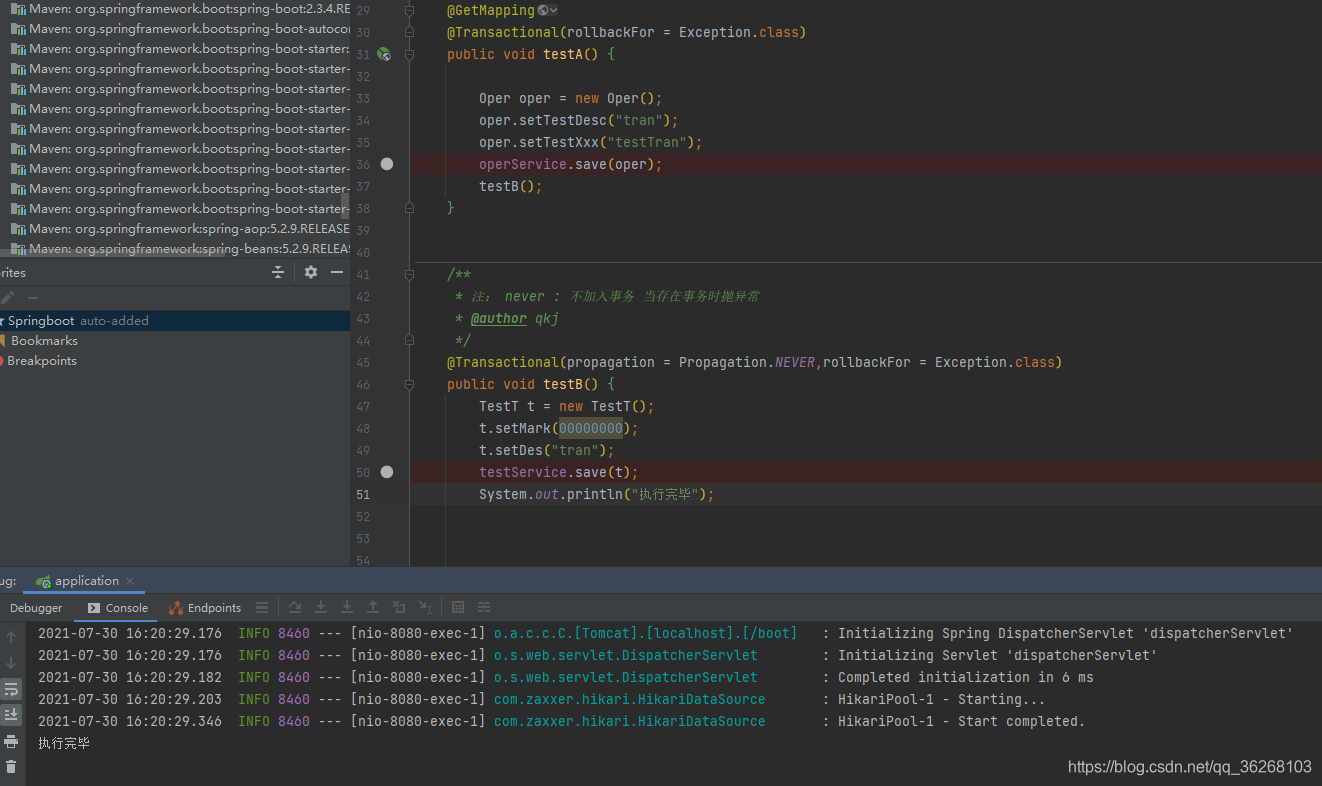Click fold end marker at line 38

point(409,208)
